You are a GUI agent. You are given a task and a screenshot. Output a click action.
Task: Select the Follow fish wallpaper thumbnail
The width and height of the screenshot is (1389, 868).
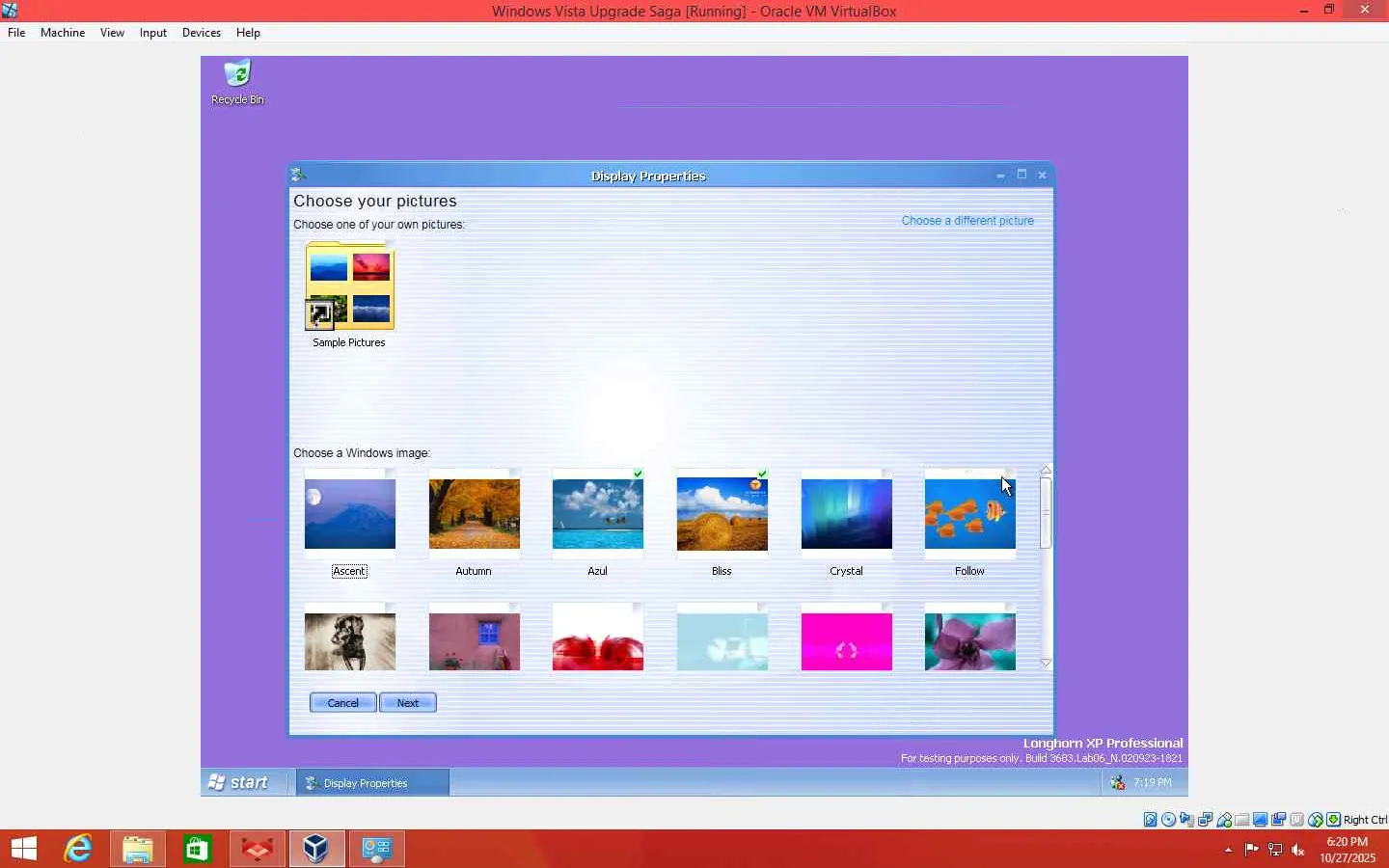970,514
